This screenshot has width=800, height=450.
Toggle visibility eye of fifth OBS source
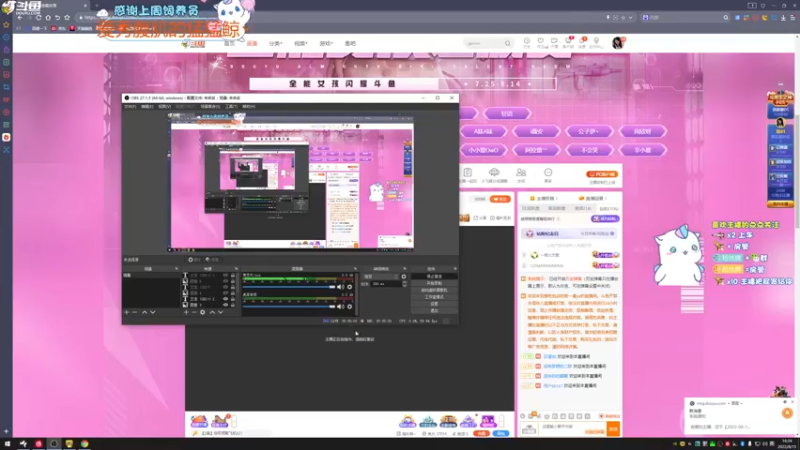tap(226, 299)
